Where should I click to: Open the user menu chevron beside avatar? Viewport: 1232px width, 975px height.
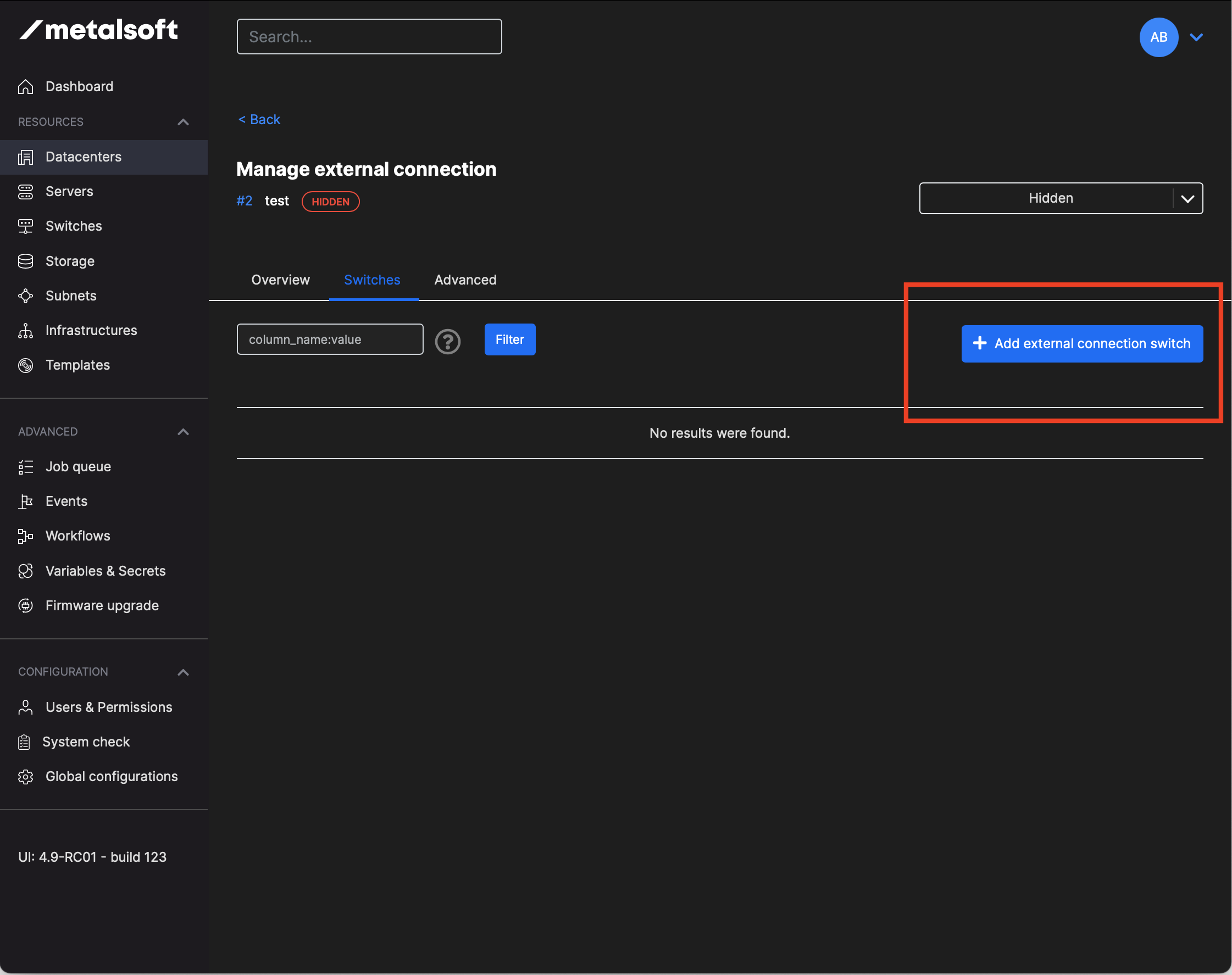(x=1196, y=38)
